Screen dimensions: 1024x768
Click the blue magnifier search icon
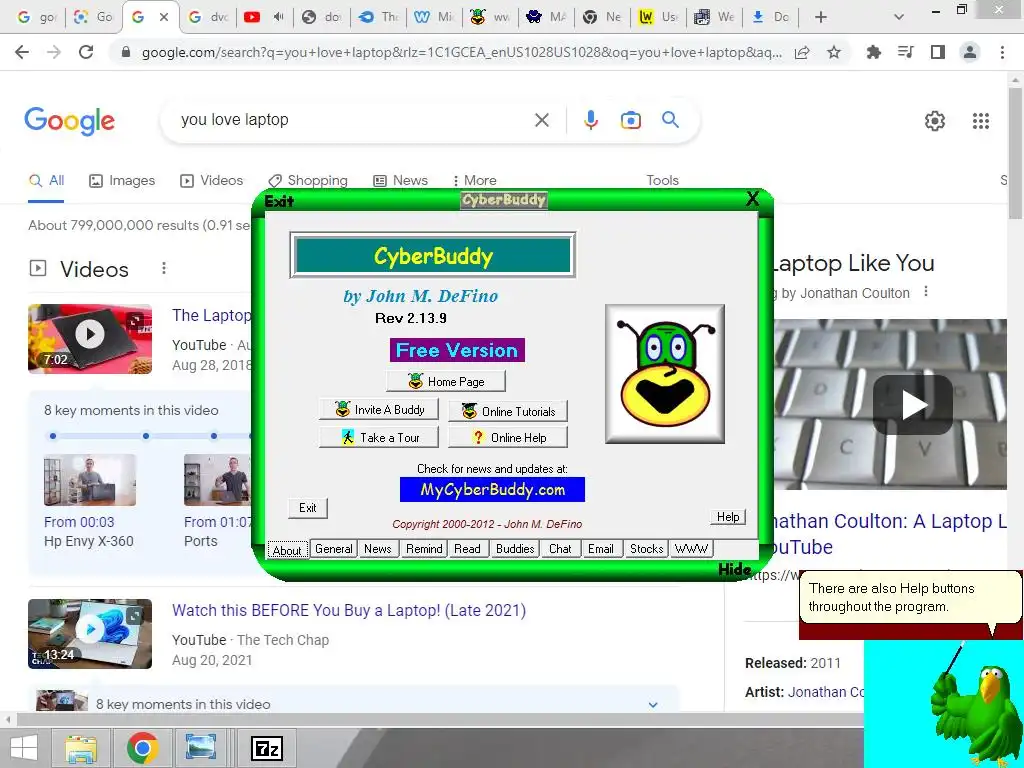point(670,120)
